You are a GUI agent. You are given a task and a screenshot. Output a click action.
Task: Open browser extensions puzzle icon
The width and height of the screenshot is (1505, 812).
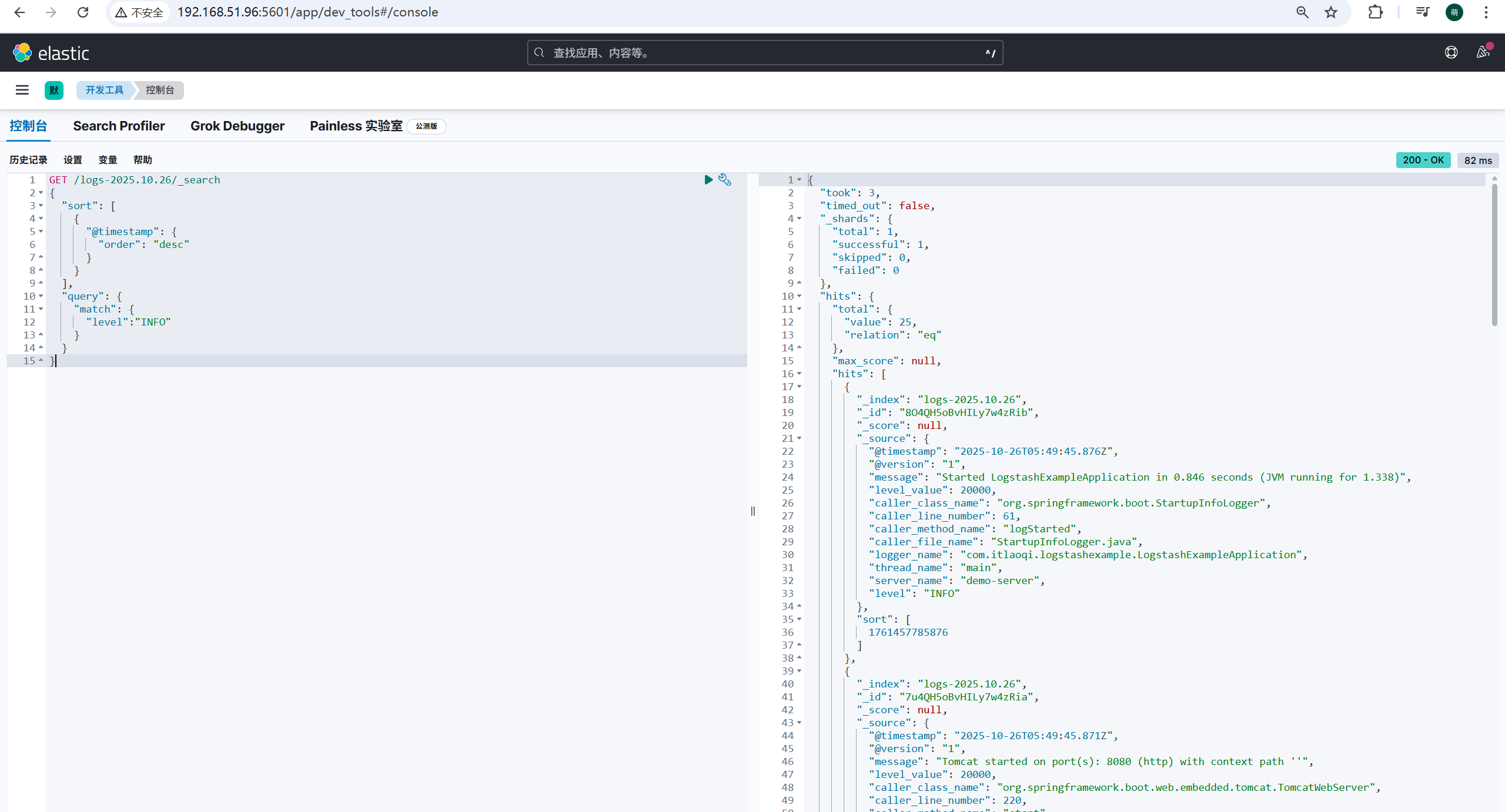click(x=1375, y=12)
